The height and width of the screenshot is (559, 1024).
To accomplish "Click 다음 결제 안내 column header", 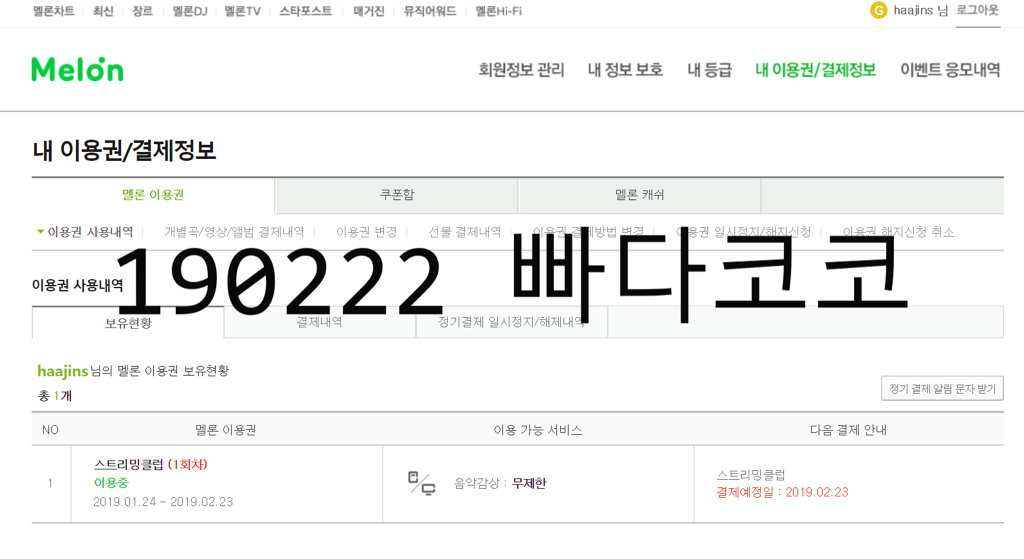I will (848, 430).
